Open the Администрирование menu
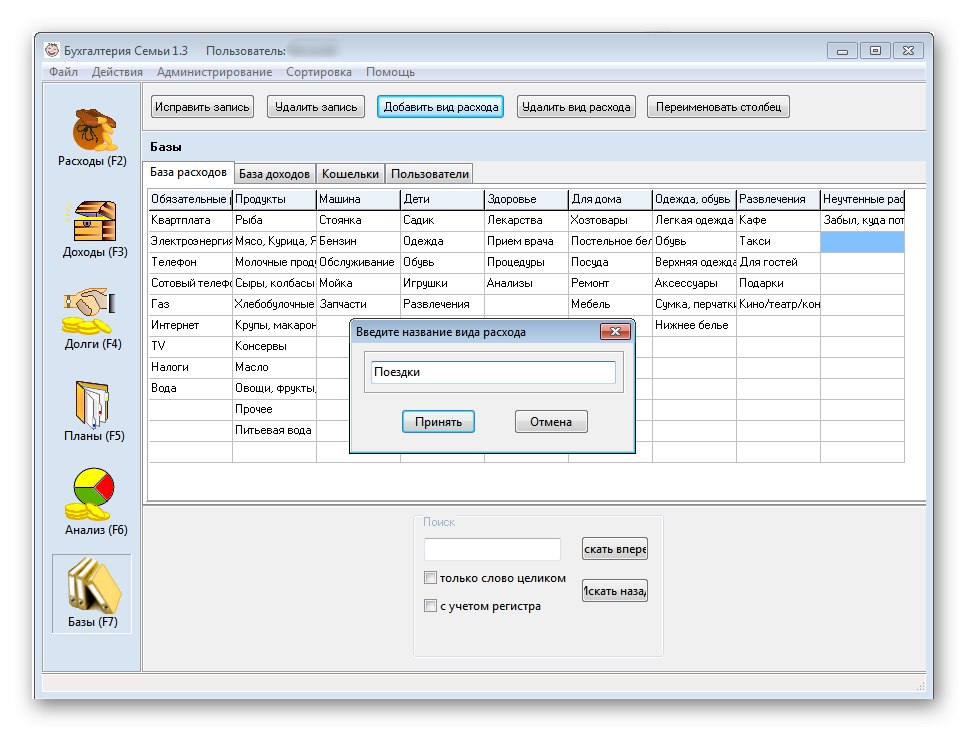This screenshot has width=966, height=731. [x=214, y=72]
